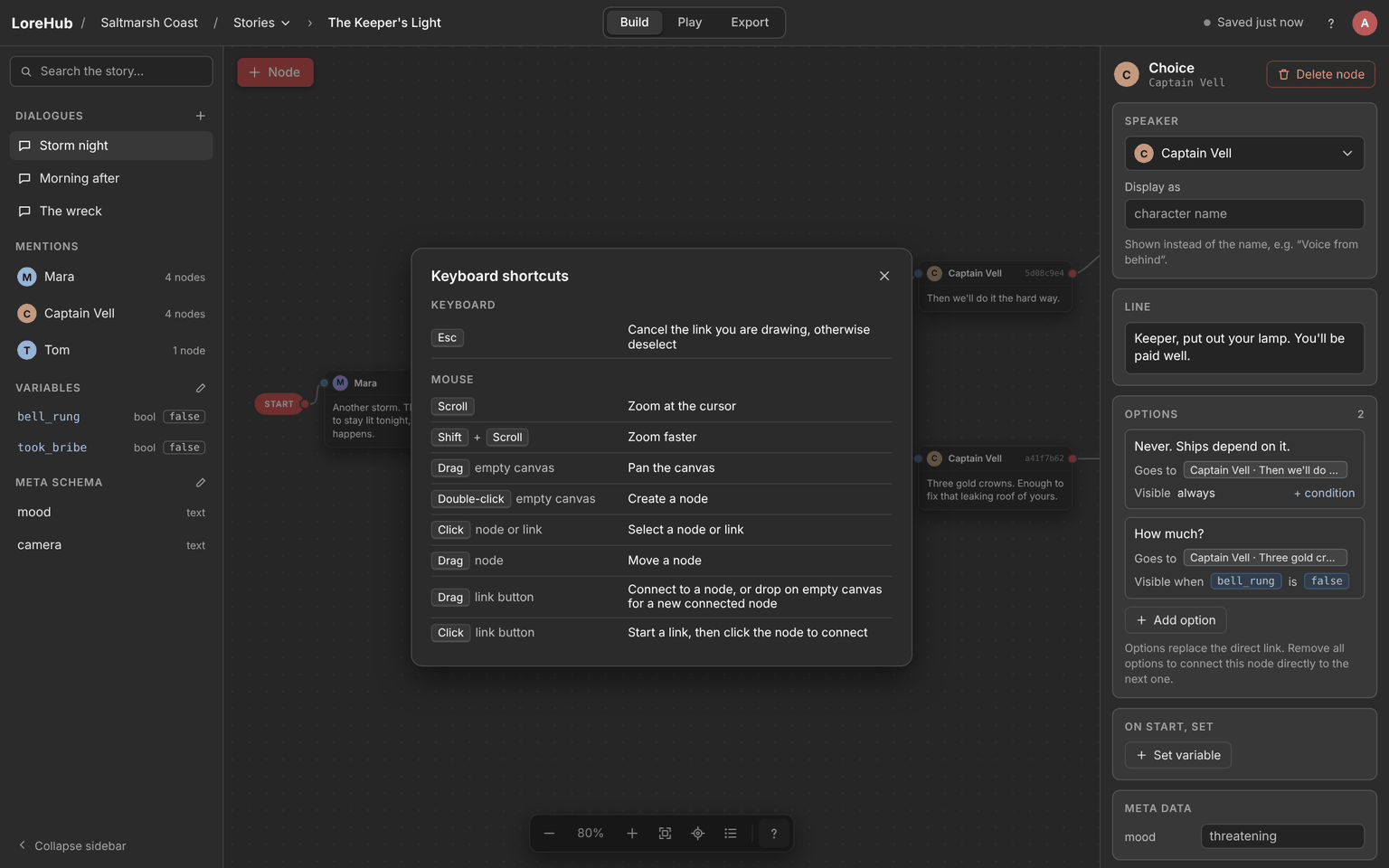Edit meta schema with the pencil icon
This screenshot has width=1389, height=868.
pyautogui.click(x=201, y=483)
